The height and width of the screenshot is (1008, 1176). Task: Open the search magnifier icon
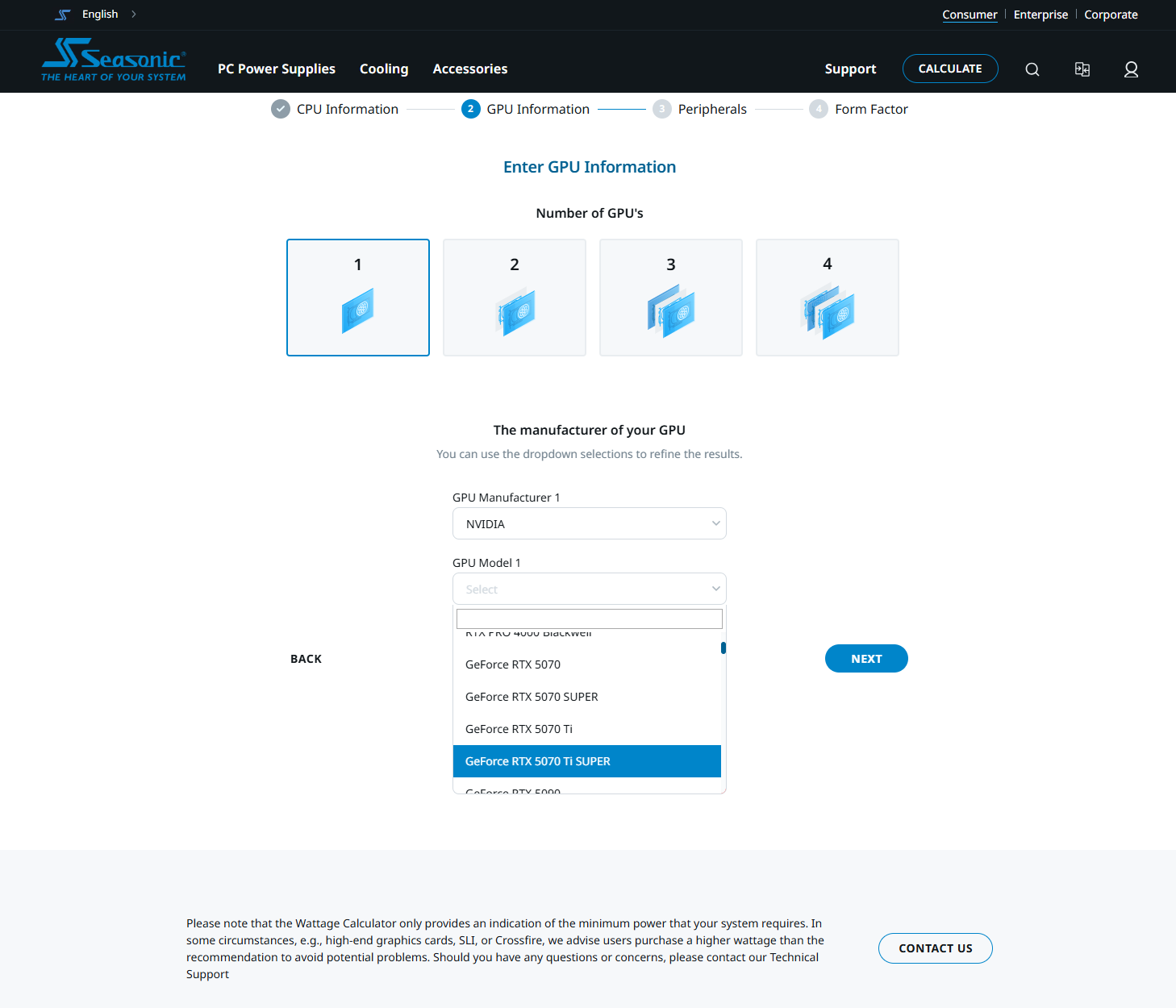tap(1032, 69)
